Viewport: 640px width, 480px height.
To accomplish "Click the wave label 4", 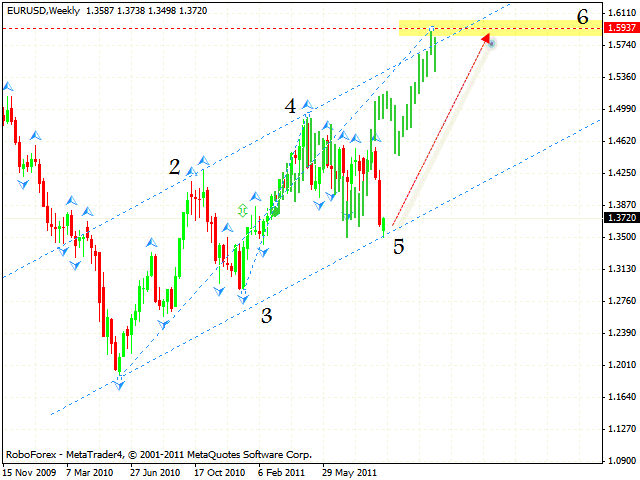I will (289, 106).
